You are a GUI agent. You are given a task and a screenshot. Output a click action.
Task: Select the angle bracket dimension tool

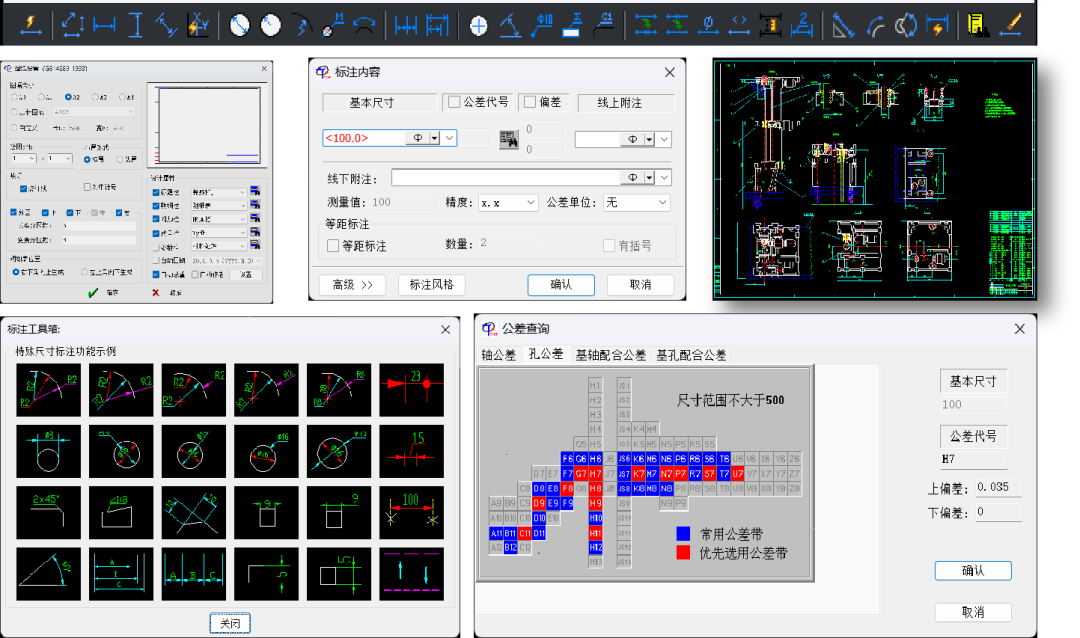click(739, 25)
